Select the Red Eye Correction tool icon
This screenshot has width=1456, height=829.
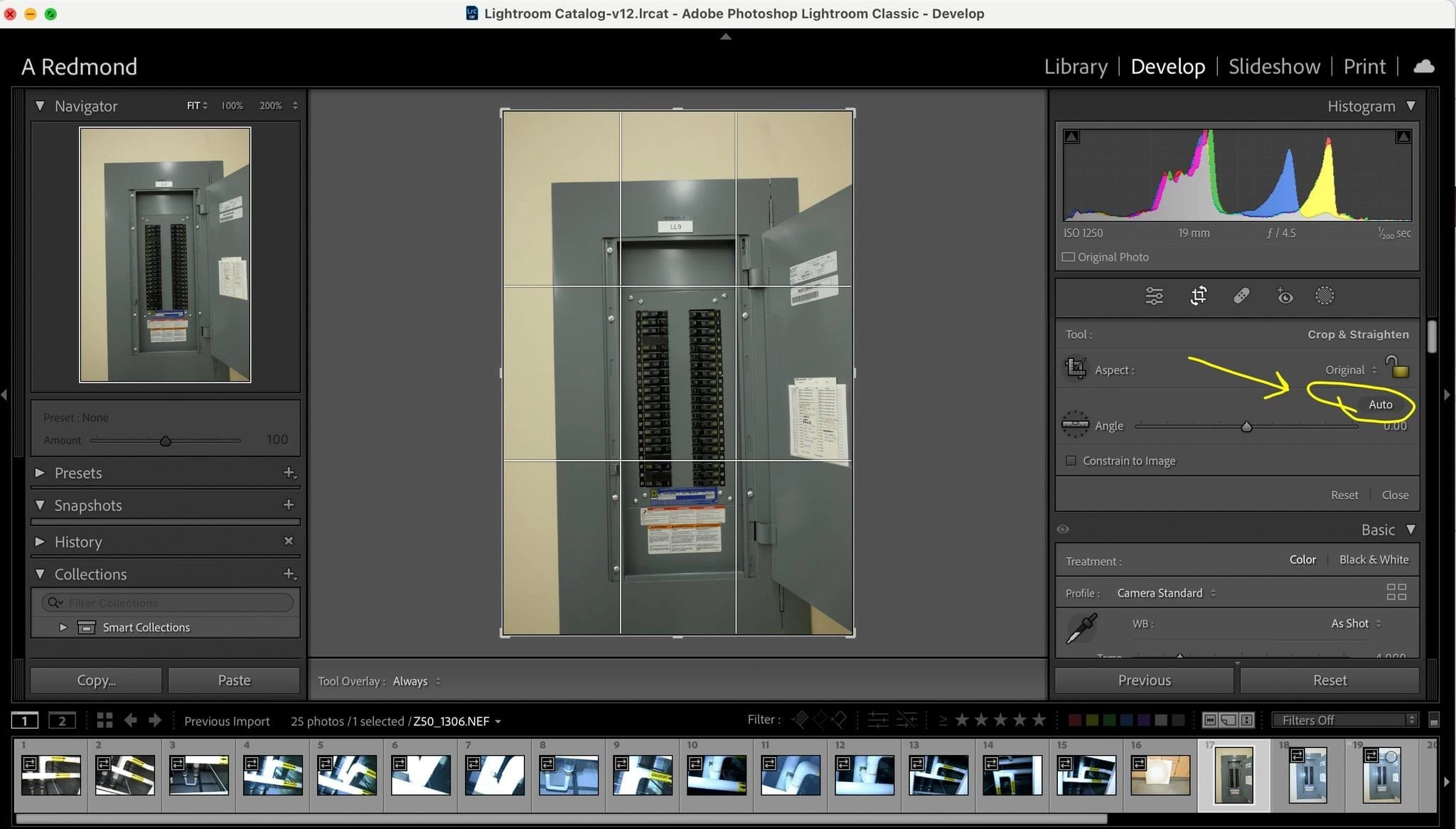coord(1285,296)
